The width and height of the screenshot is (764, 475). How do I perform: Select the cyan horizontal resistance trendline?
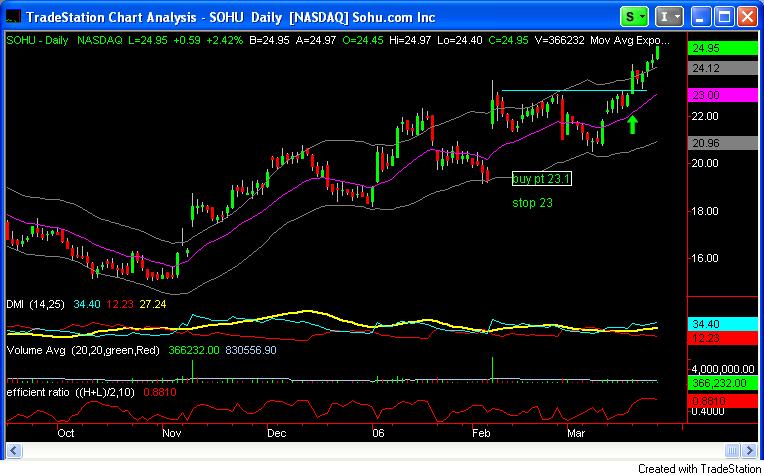click(x=574, y=90)
